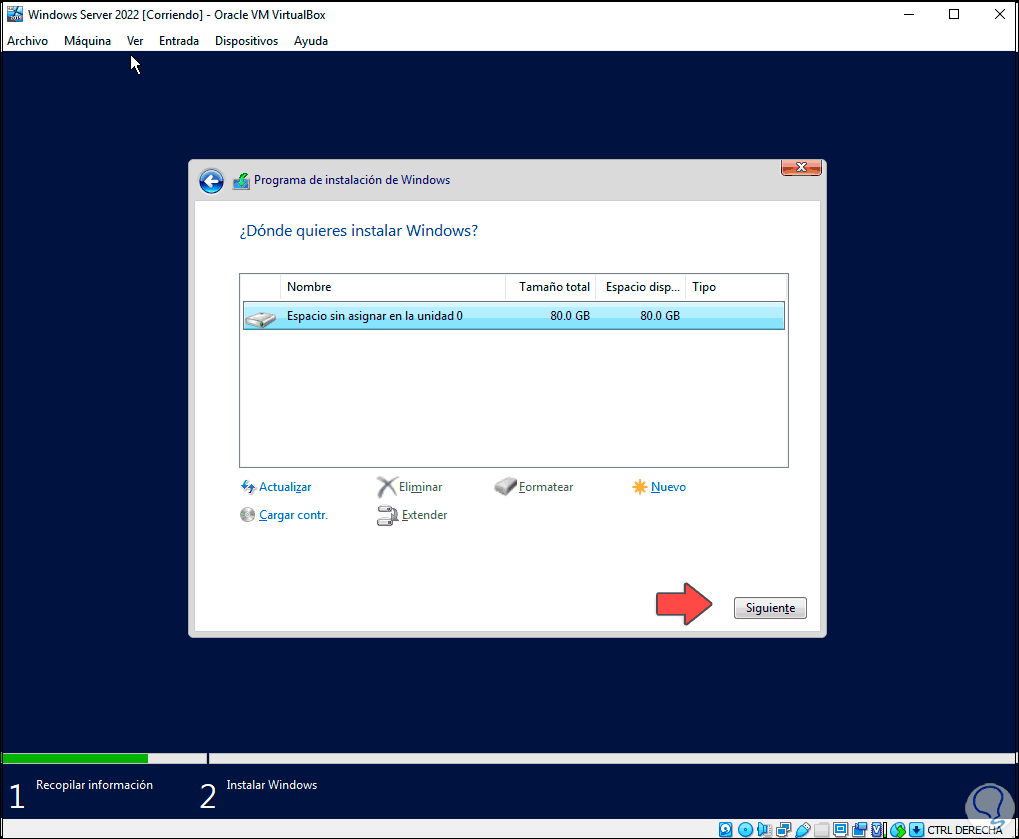Click the hard disk activity indicator

[726, 829]
